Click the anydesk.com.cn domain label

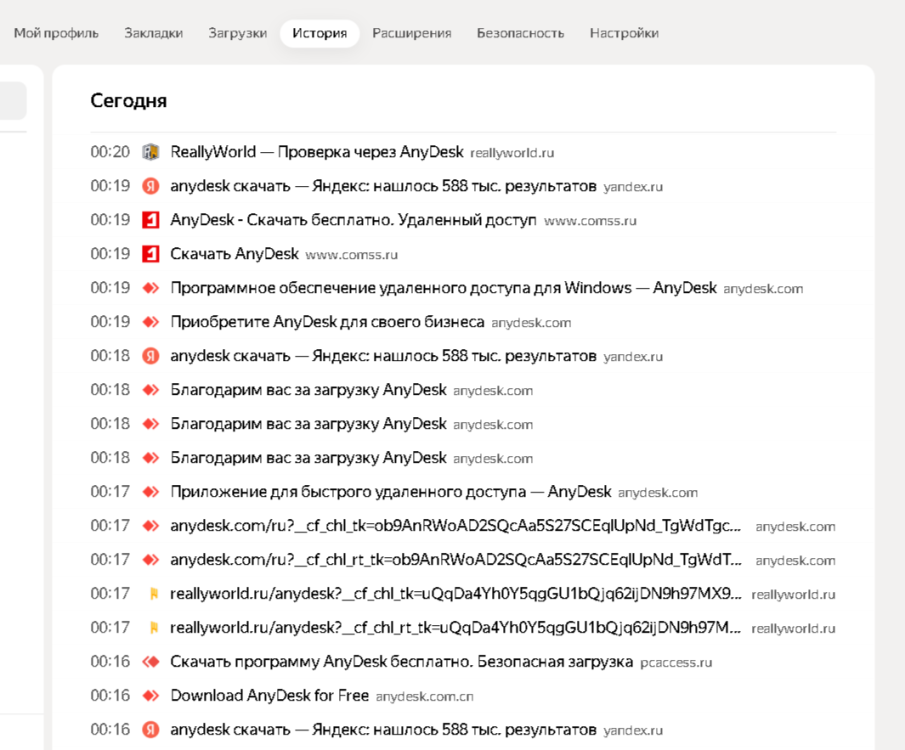424,697
